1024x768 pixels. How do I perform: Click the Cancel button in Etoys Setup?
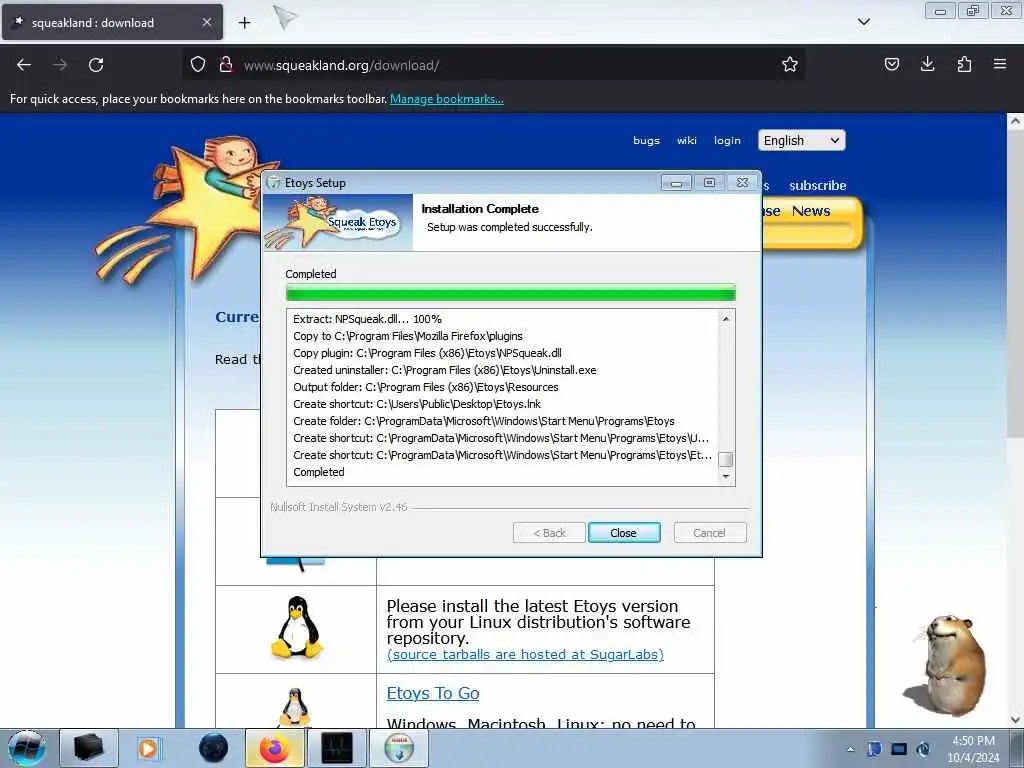coord(709,533)
